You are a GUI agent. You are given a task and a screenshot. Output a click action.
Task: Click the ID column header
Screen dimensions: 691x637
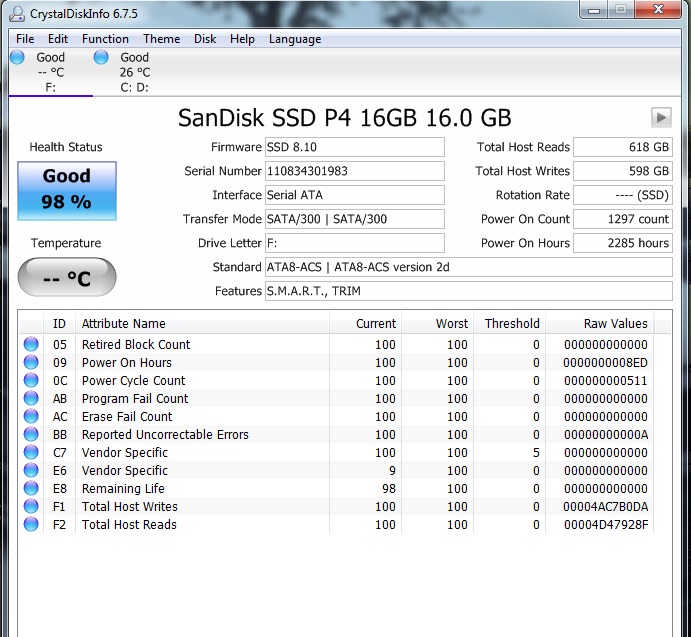click(x=59, y=324)
